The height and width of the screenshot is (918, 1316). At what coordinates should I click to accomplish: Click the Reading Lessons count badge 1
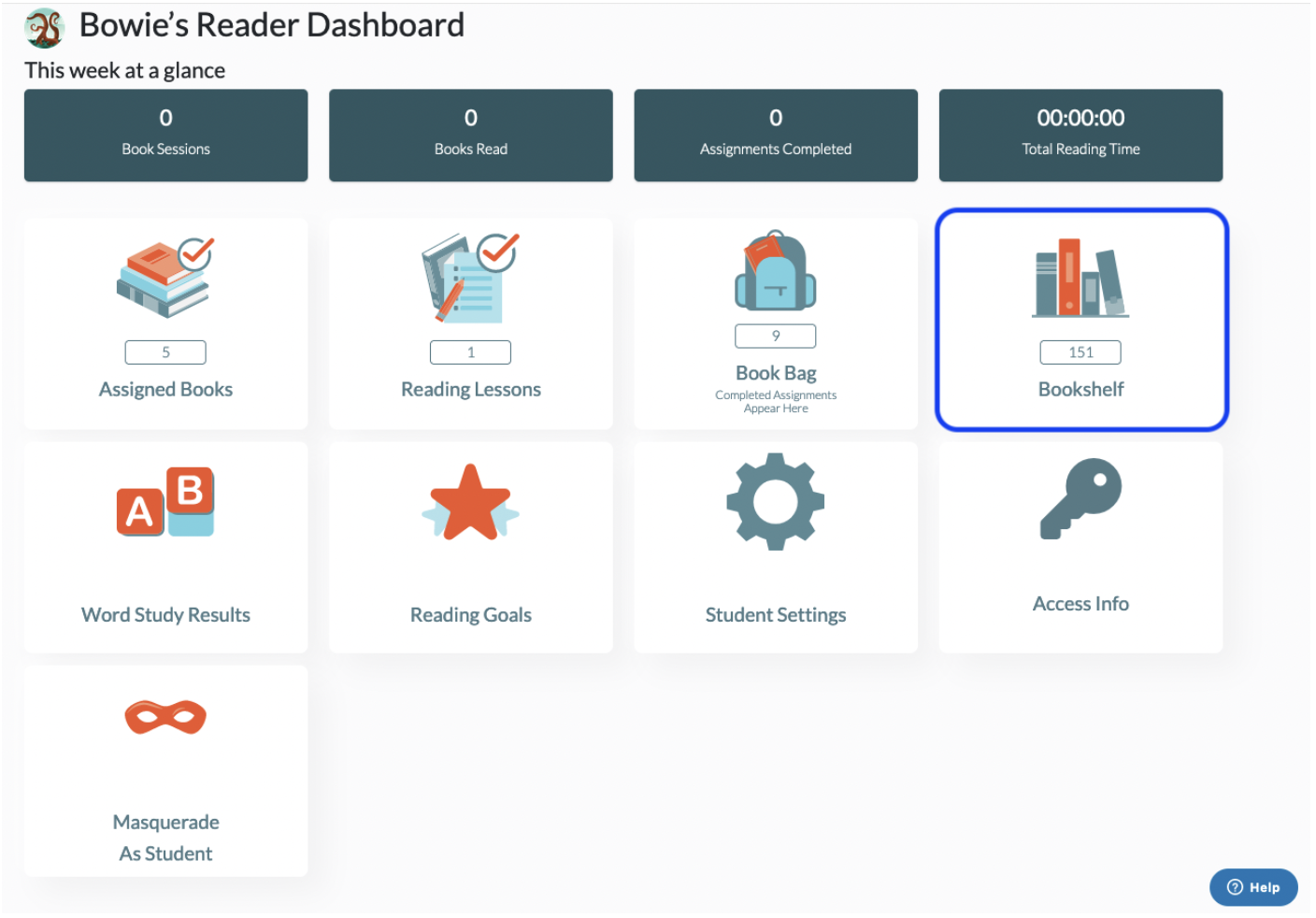470,352
